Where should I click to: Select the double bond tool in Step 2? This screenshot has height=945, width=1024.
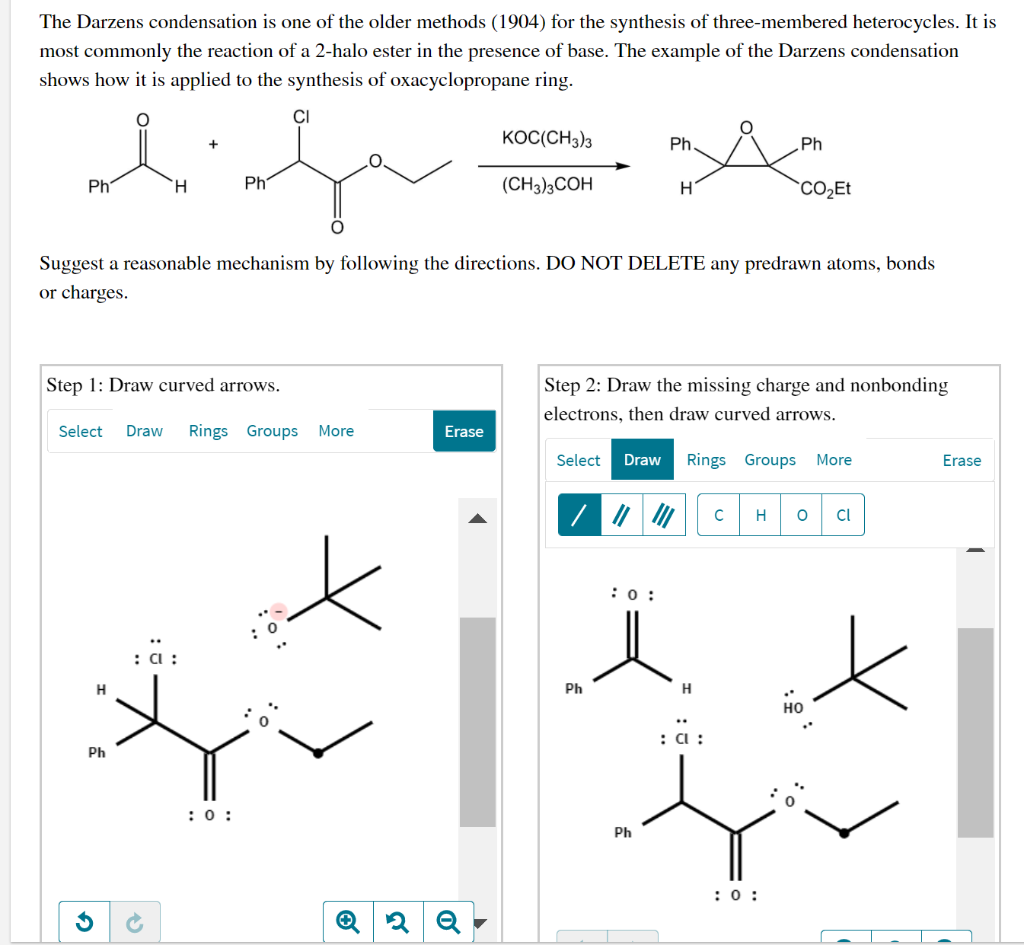pyautogui.click(x=621, y=515)
